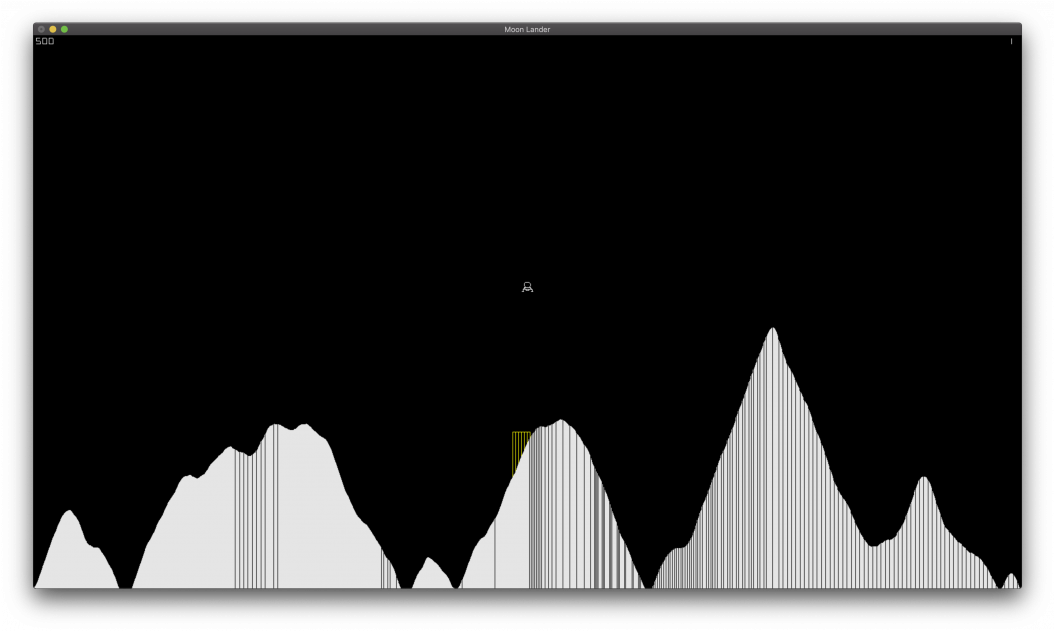Click the rounded peak right of tallest mountain

(923, 479)
